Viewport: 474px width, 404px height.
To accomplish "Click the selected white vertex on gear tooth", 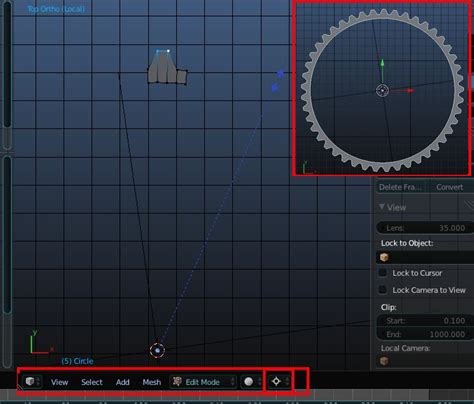I will [168, 51].
